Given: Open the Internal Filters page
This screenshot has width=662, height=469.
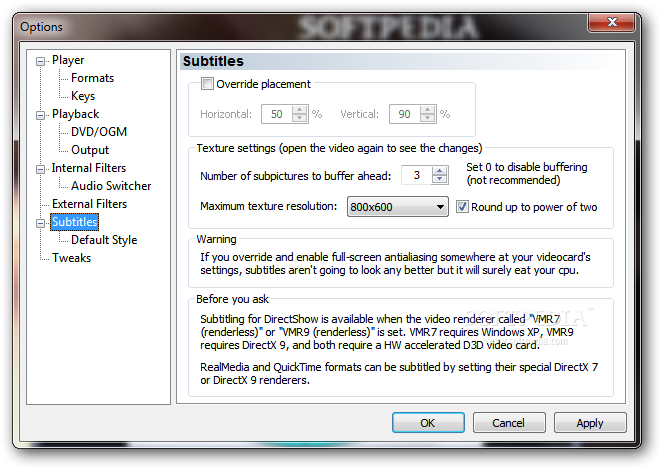Looking at the screenshot, I should pos(89,168).
